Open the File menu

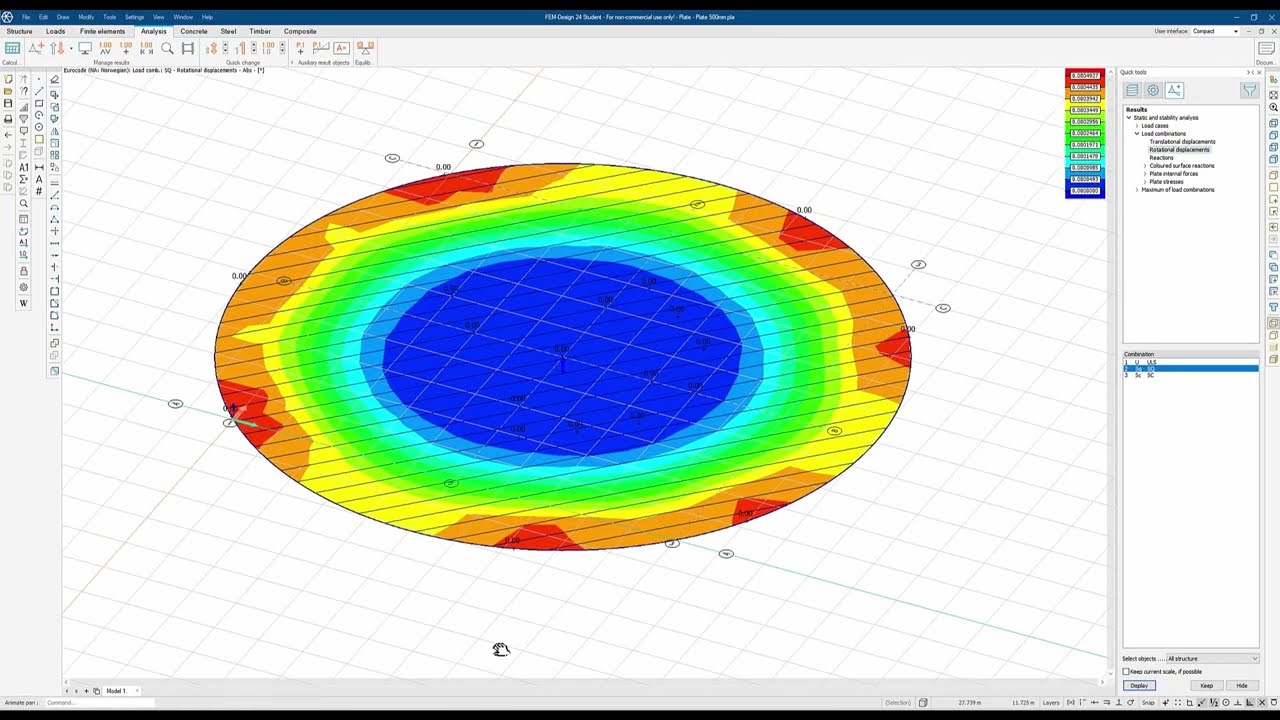click(26, 17)
